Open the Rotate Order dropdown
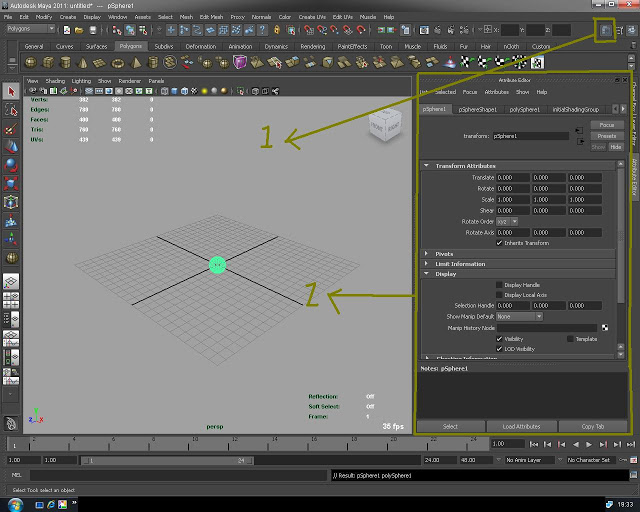Image resolution: width=640 pixels, height=512 pixels. pos(507,222)
